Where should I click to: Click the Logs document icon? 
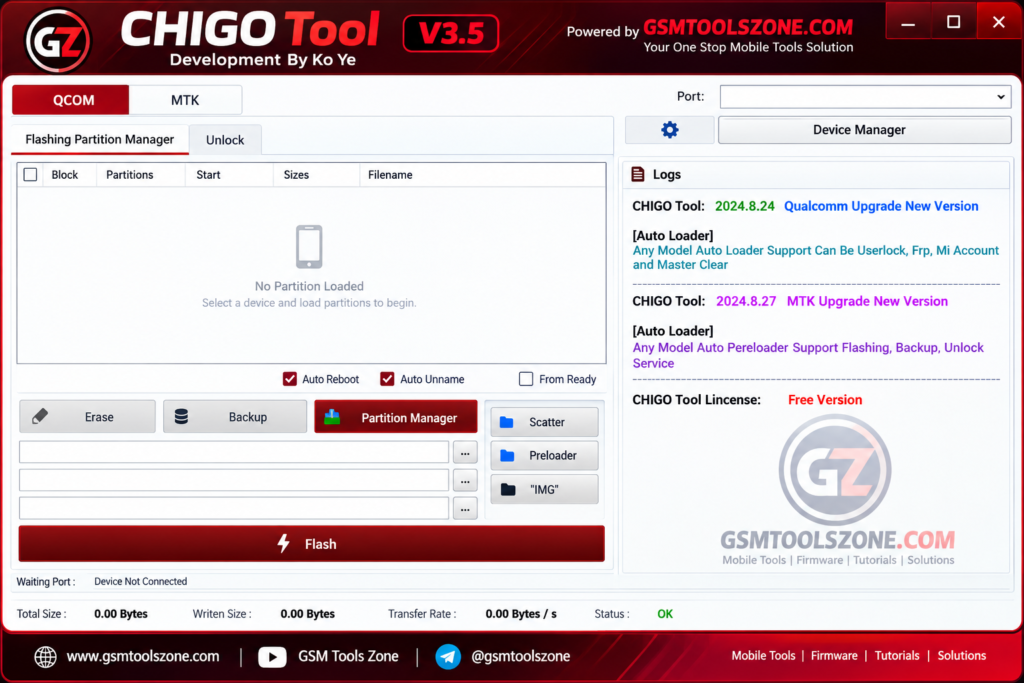click(x=638, y=174)
